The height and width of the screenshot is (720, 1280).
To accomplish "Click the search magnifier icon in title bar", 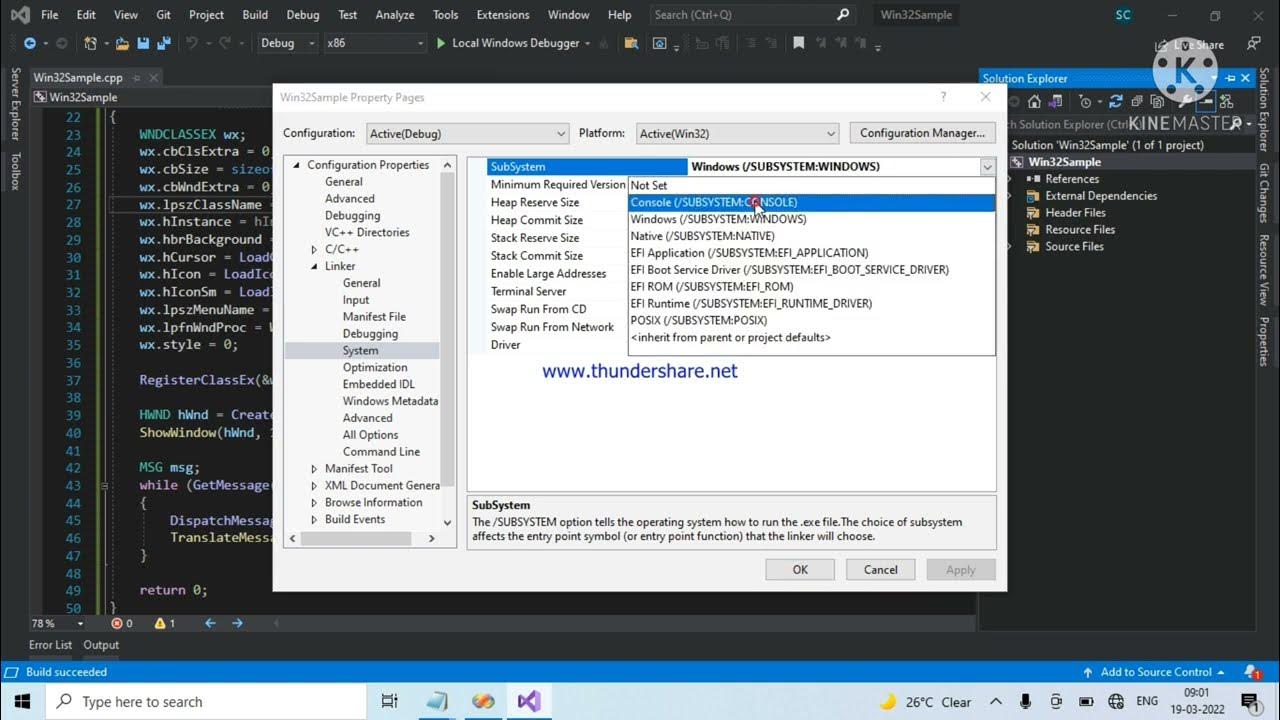I will tap(843, 15).
